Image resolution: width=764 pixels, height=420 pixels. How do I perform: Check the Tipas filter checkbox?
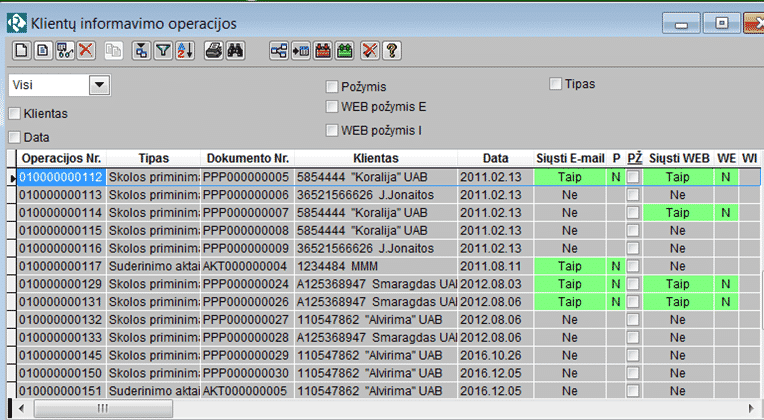tap(555, 84)
